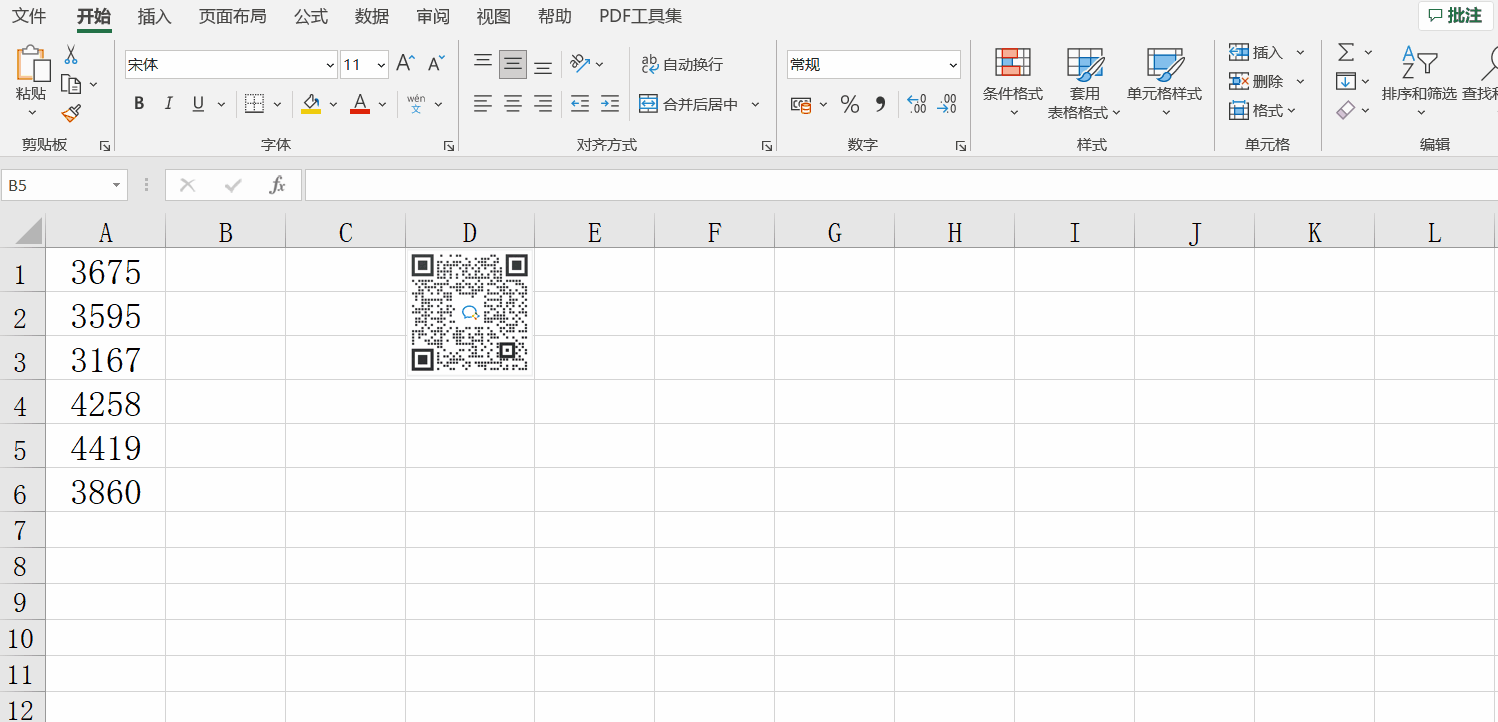Apply percentage number format icon
1498x722 pixels.
850,103
